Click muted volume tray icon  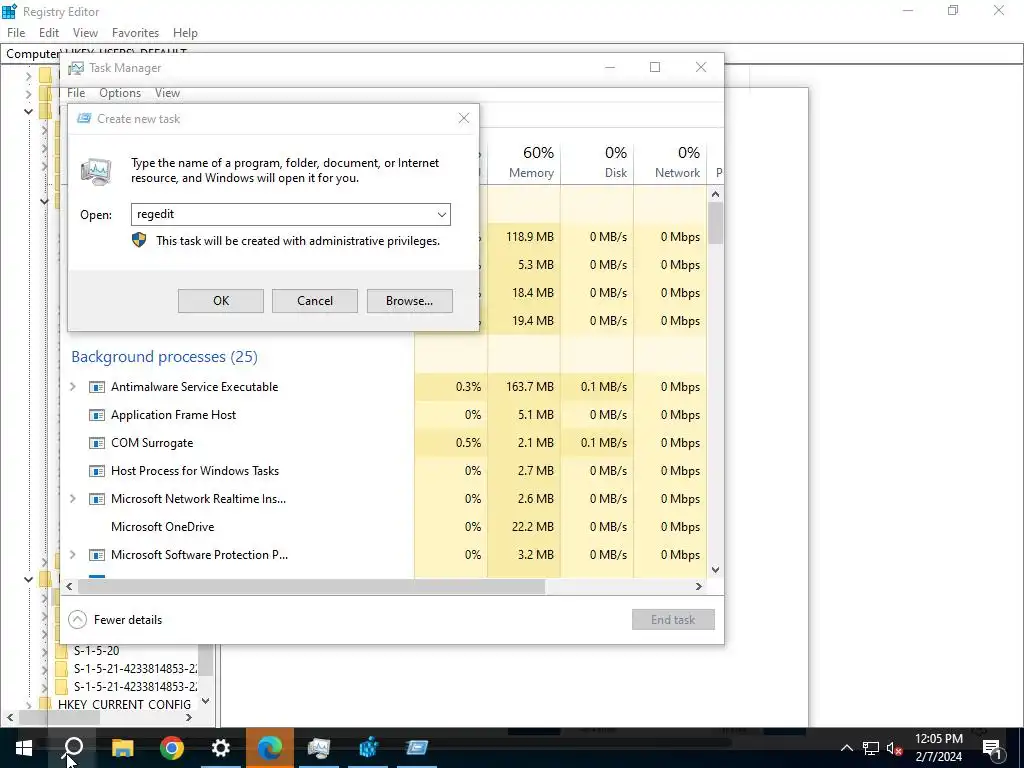click(x=894, y=748)
